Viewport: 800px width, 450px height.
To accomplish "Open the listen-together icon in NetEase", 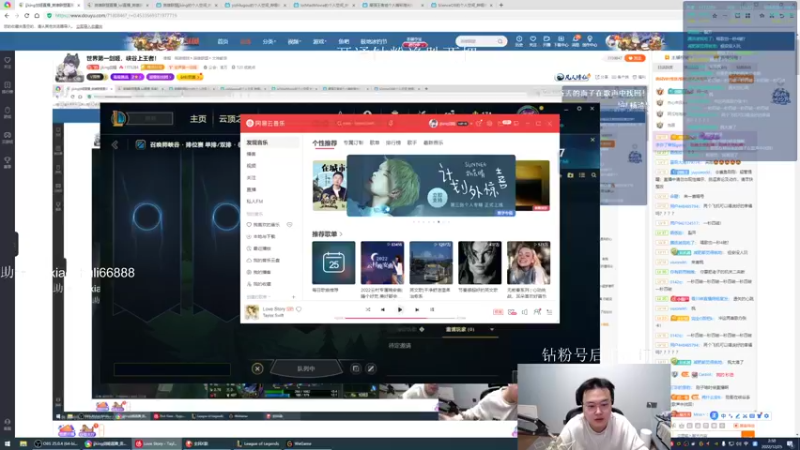I will coord(537,312).
